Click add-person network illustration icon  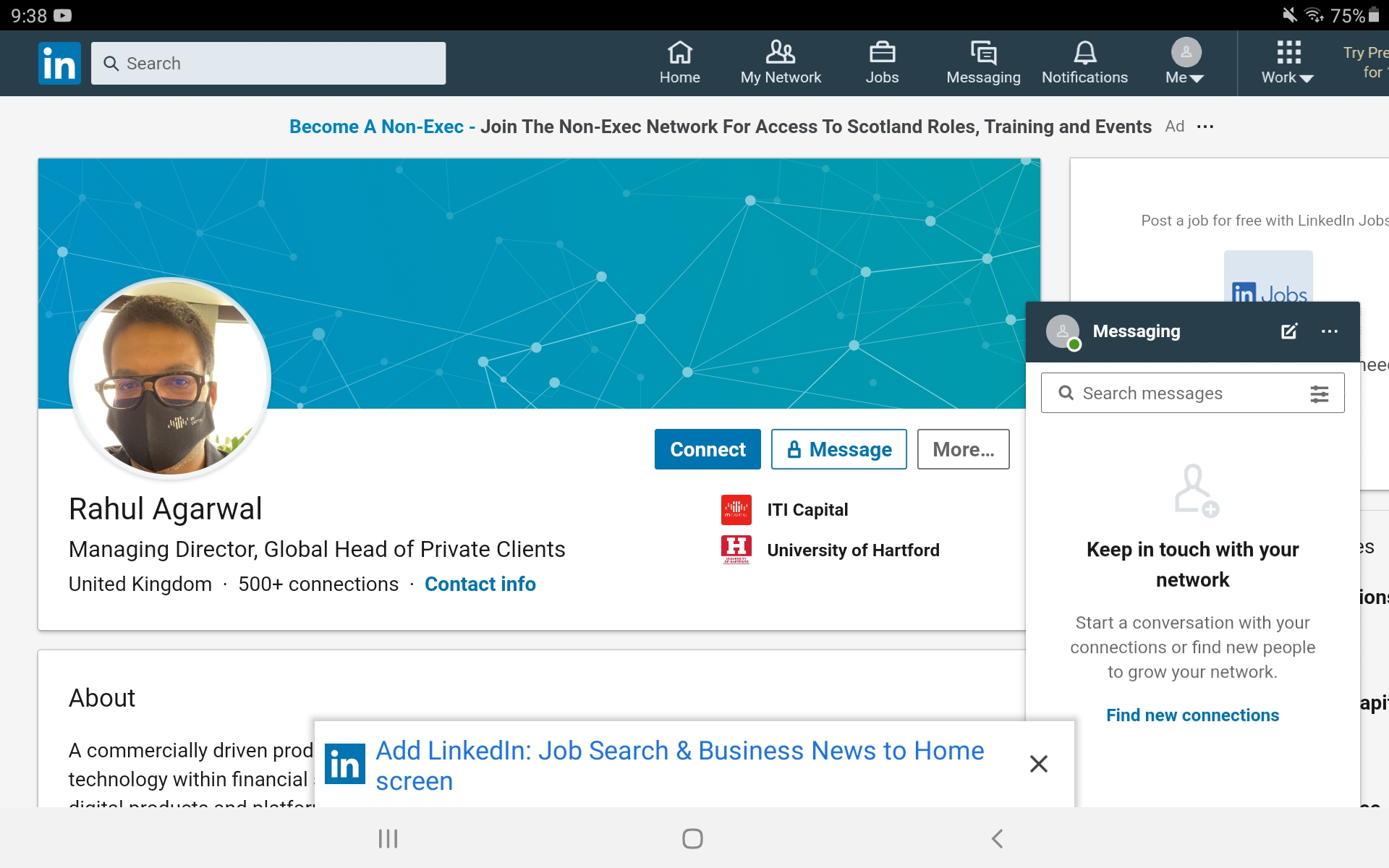click(1195, 490)
